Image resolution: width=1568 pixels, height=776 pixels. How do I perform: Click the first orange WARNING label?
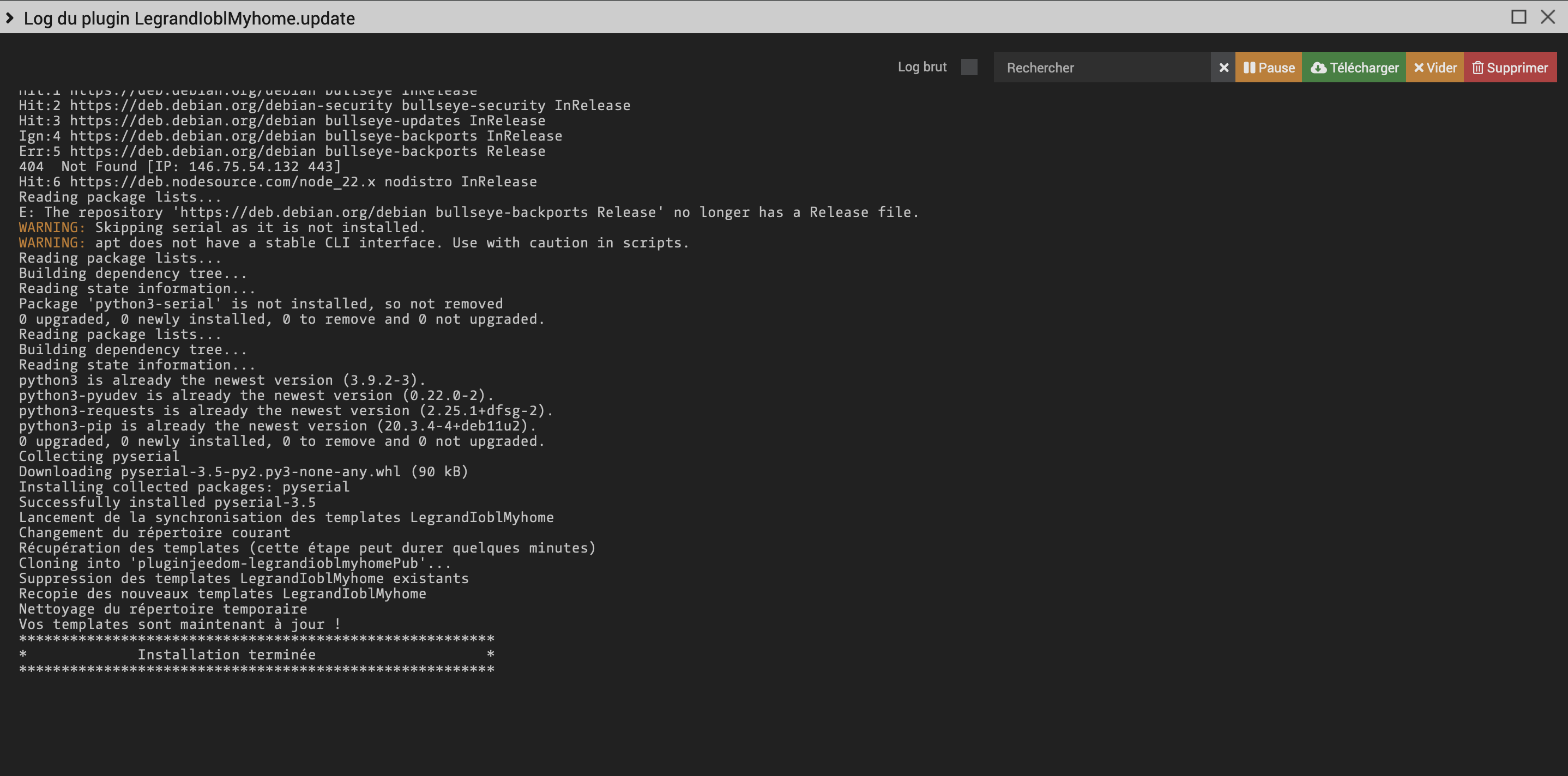[x=52, y=228]
